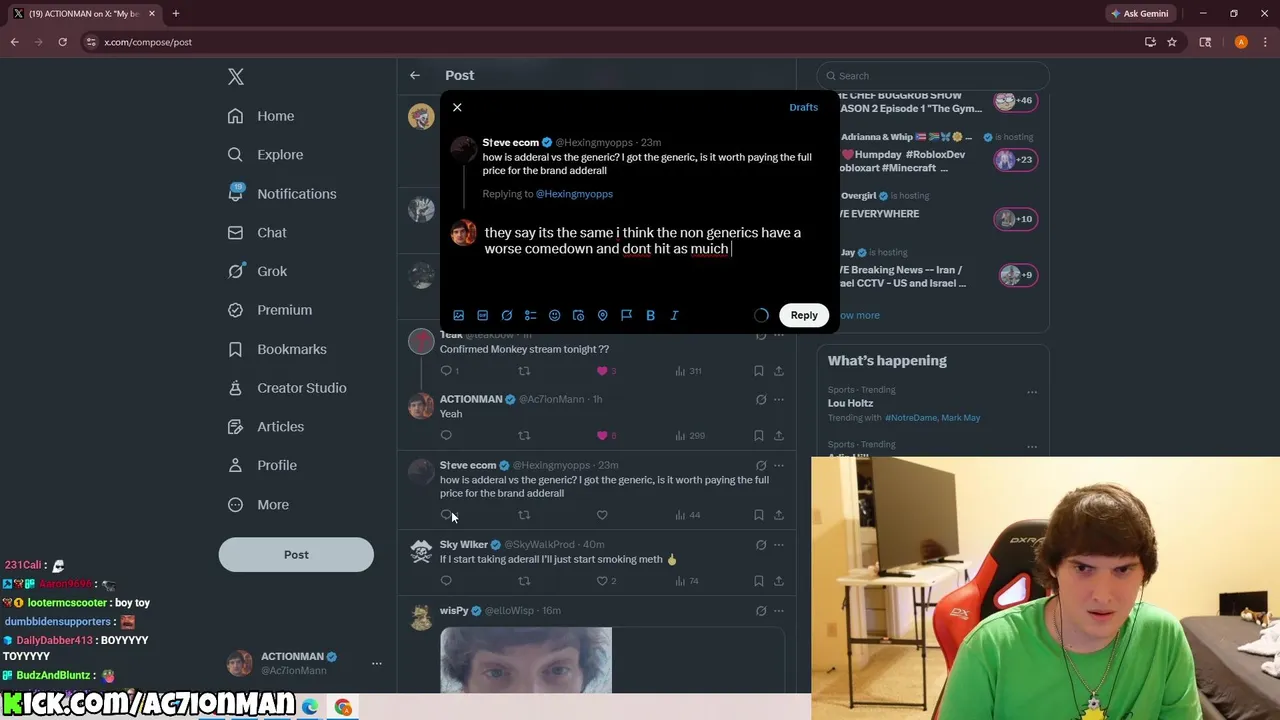Toggle italic formatting in composer
This screenshot has height=720, width=1280.
click(675, 315)
